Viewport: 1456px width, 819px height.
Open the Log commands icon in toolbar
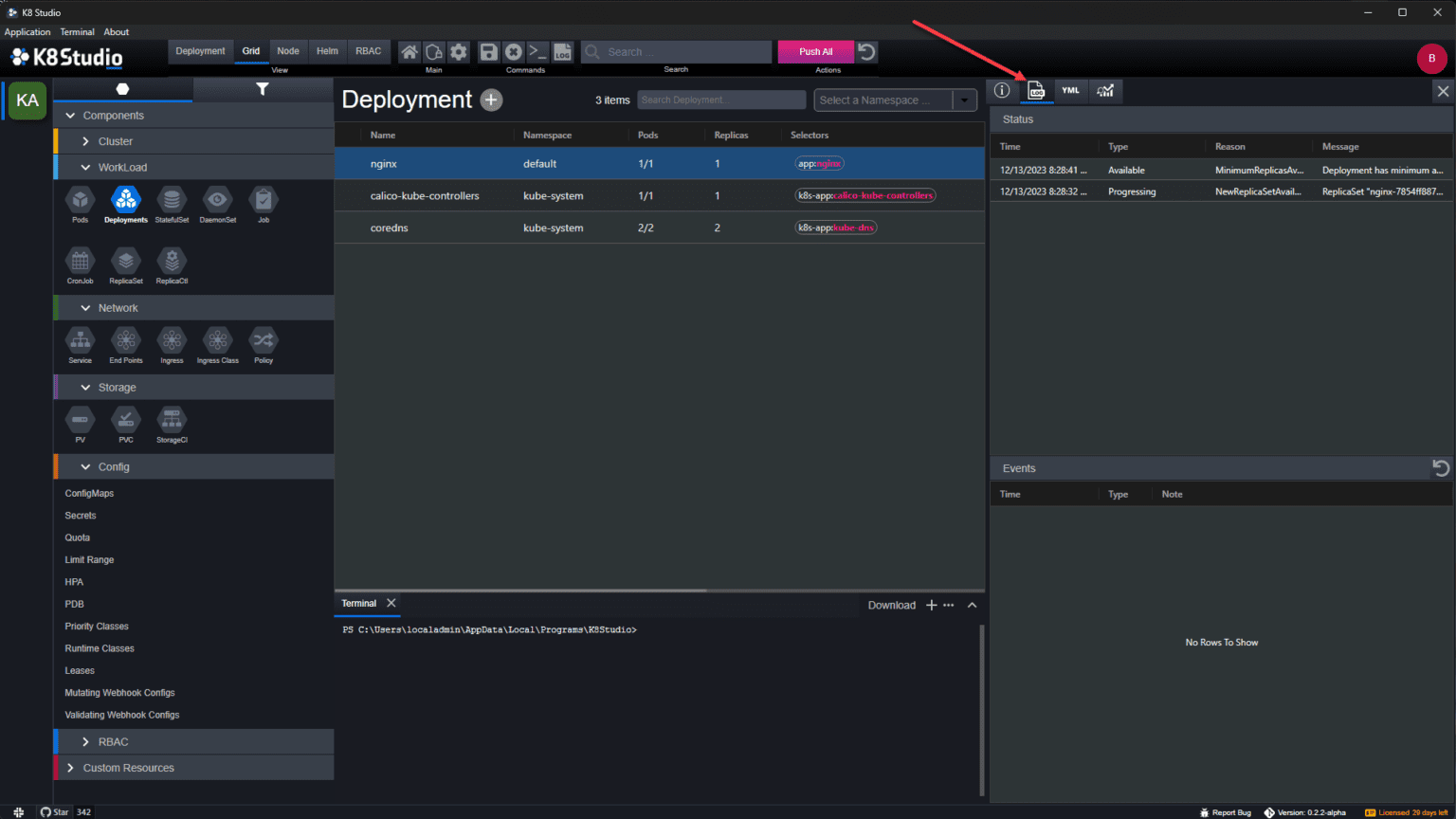point(562,51)
